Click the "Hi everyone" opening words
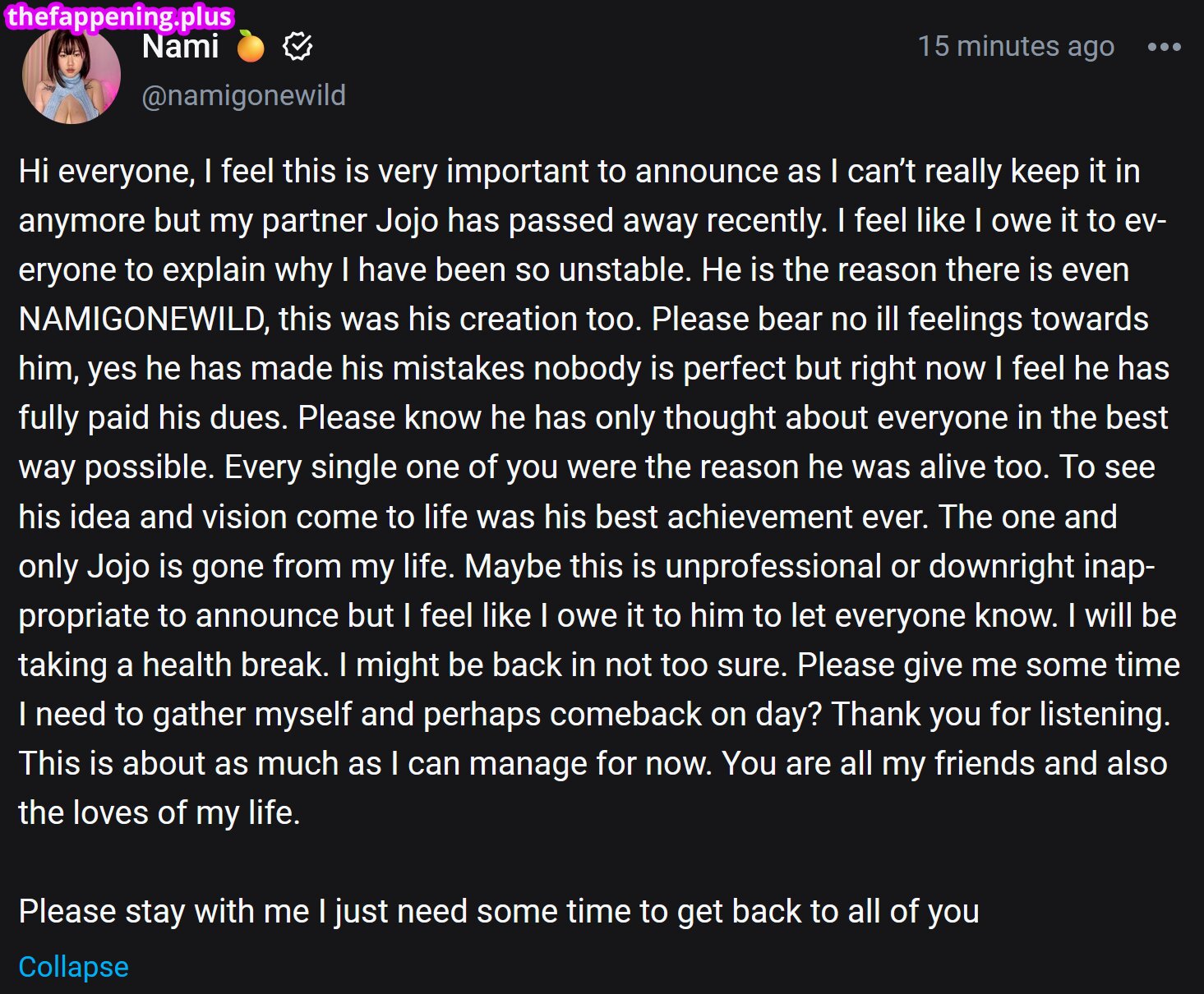This screenshot has height=994, width=1204. point(106,172)
